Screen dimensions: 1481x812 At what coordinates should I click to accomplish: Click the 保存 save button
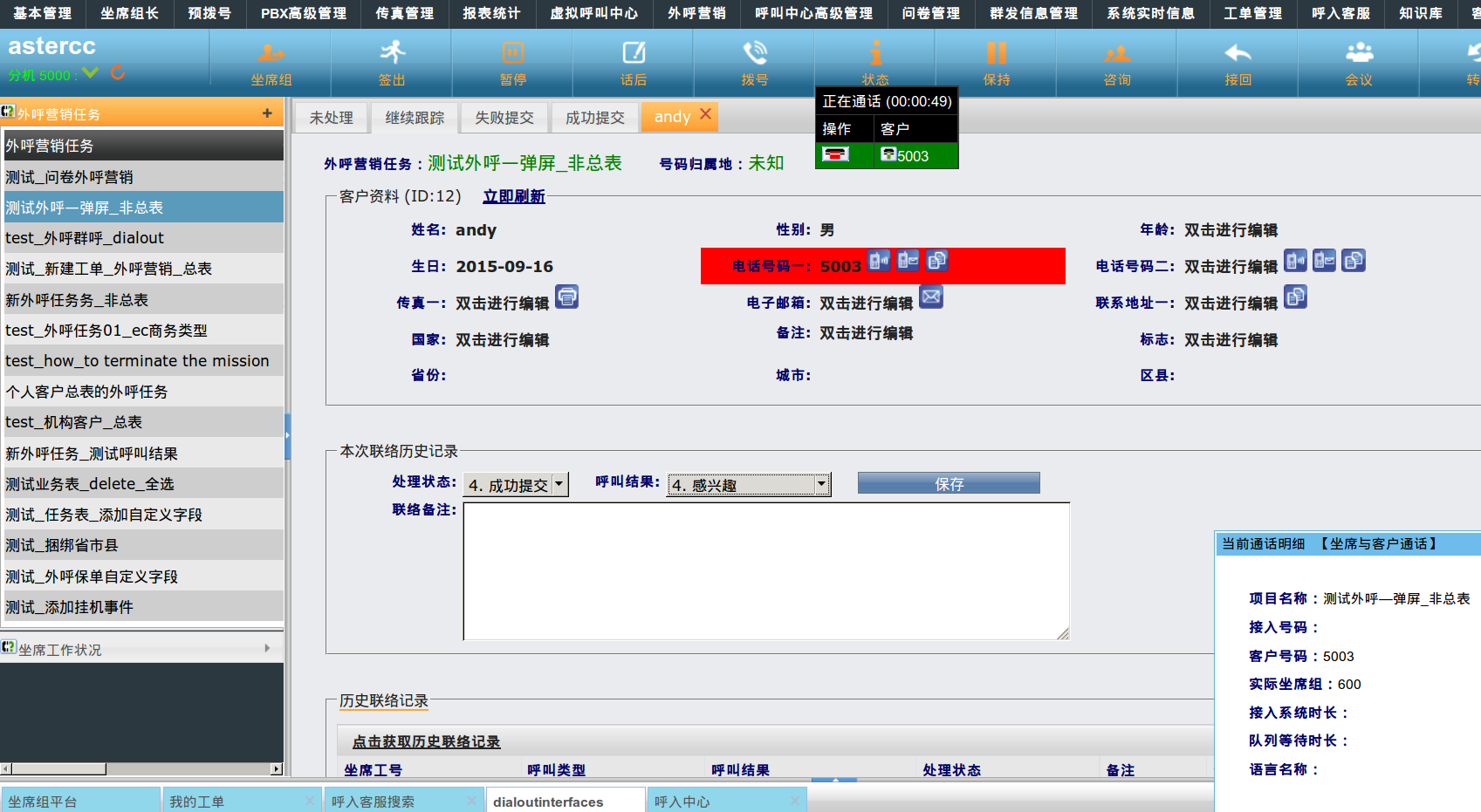tap(949, 484)
